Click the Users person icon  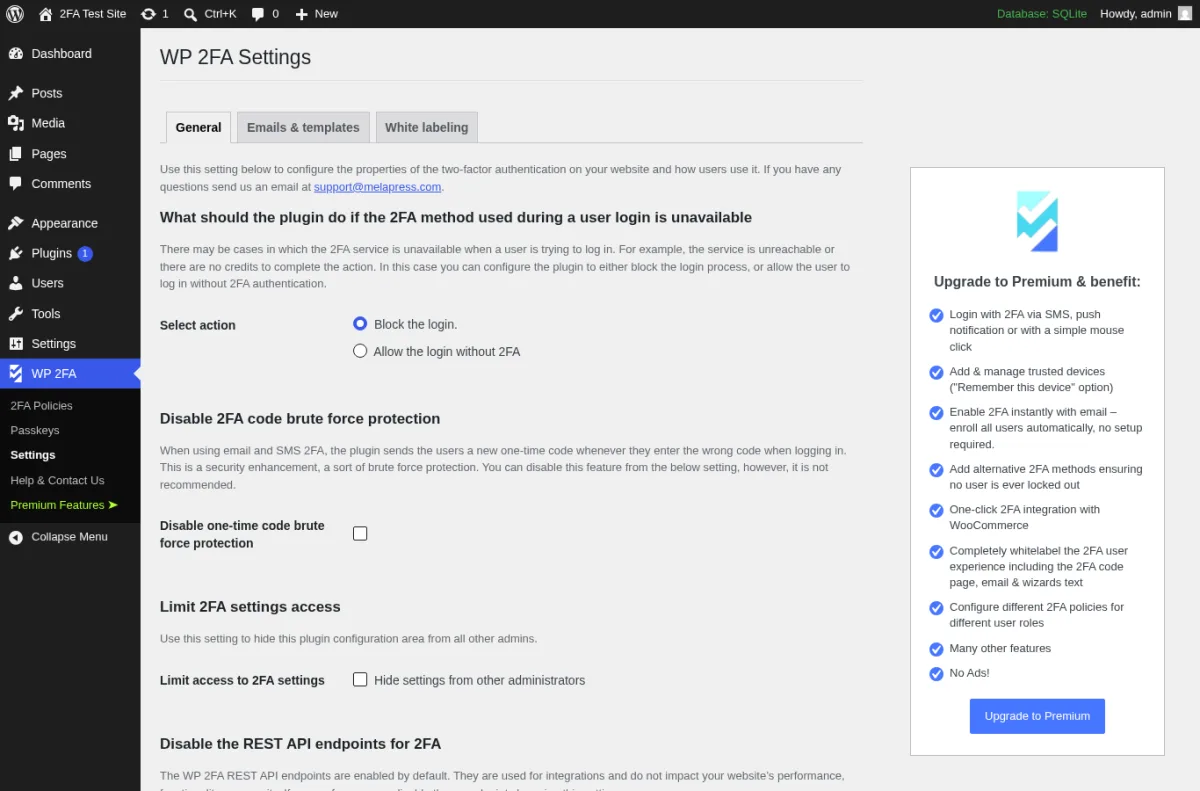[x=16, y=283]
